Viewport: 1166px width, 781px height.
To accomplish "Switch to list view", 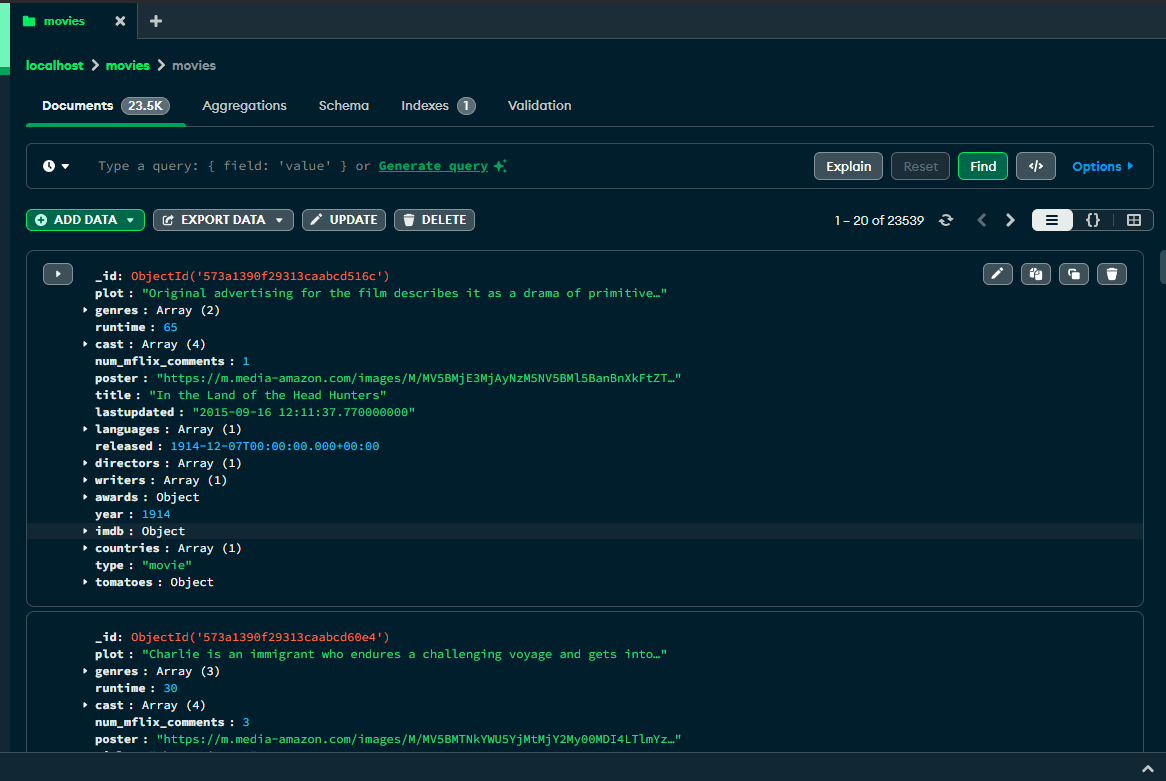I will coord(1051,220).
